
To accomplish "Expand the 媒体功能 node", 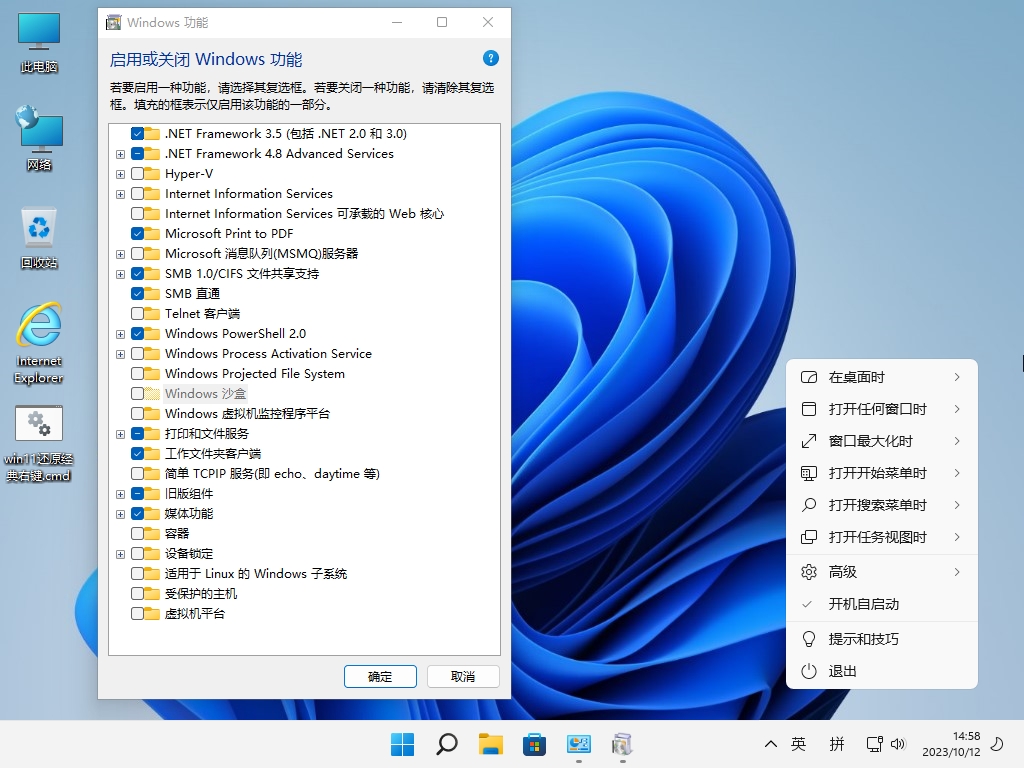I will click(120, 513).
